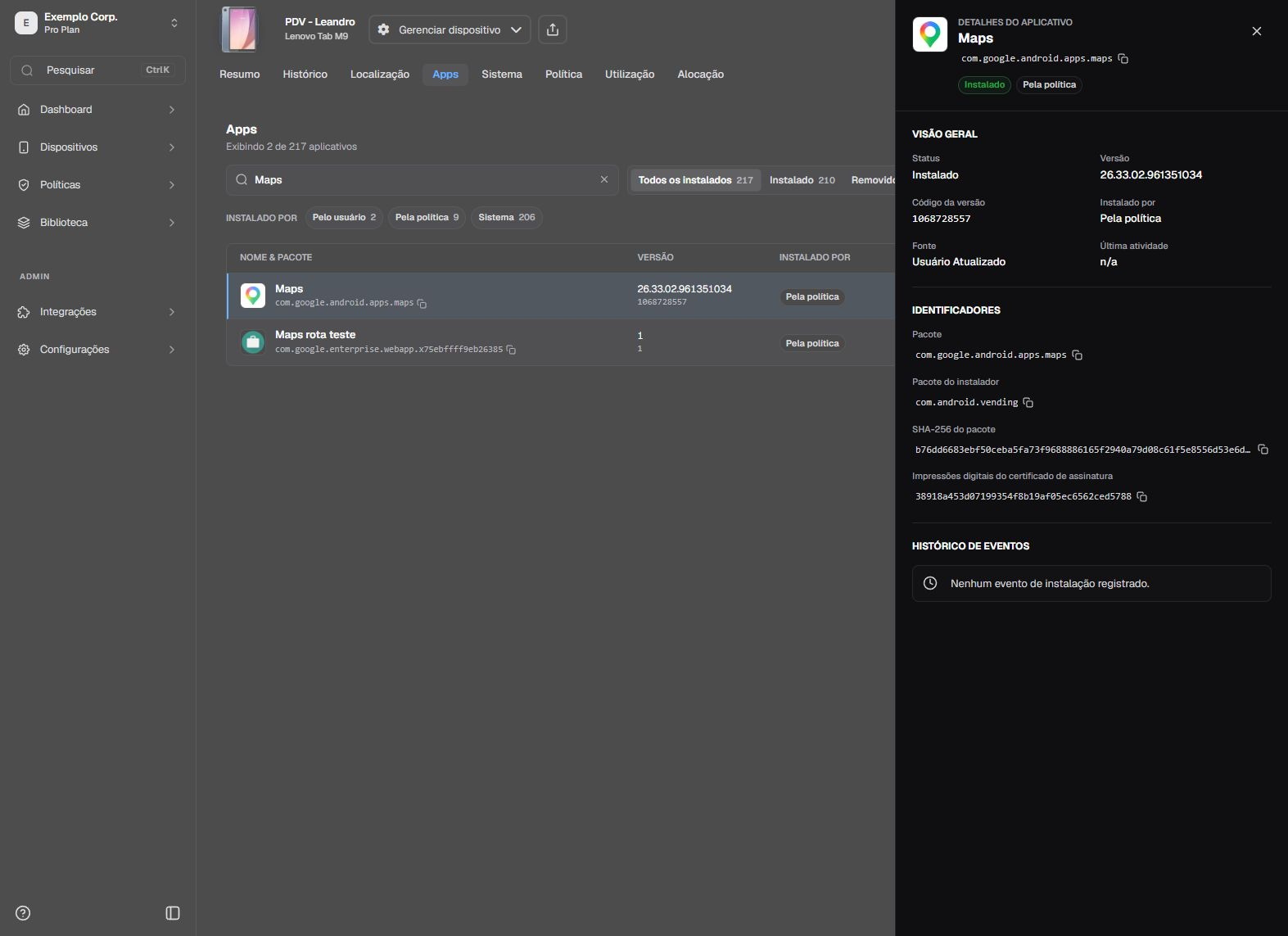This screenshot has width=1288, height=936.
Task: Copy the package name in the Maps table row
Action: pos(422,304)
